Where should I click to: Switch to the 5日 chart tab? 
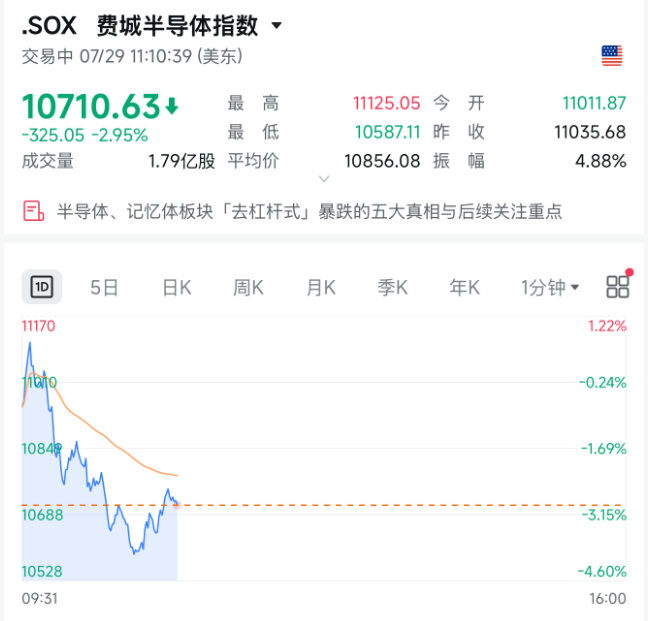104,287
